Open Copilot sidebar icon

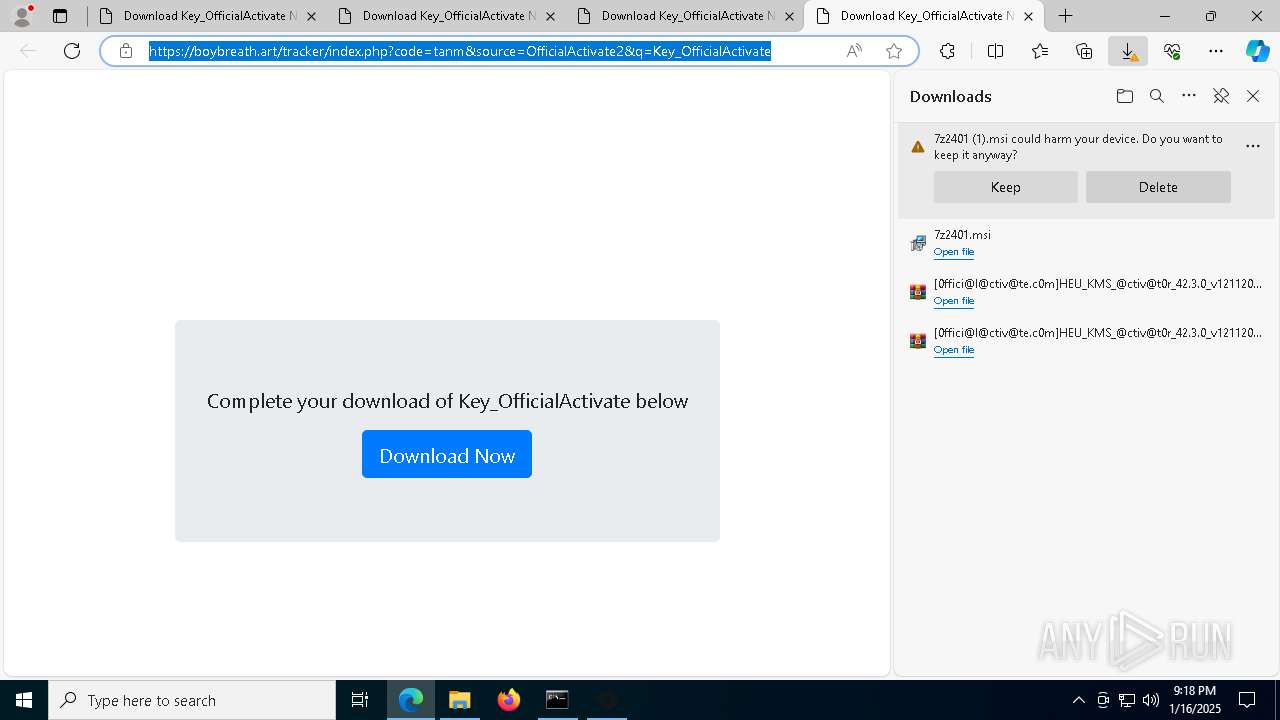click(x=1258, y=51)
